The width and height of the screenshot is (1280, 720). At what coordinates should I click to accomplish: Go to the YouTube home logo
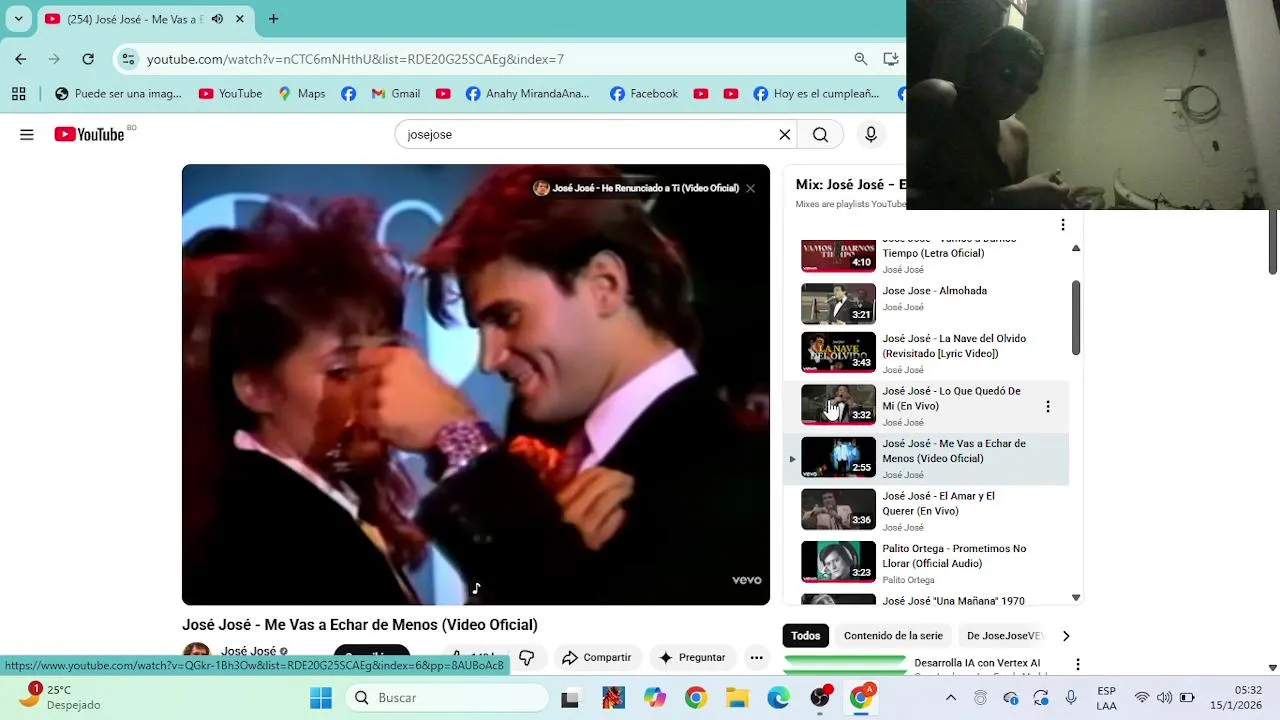[90, 134]
